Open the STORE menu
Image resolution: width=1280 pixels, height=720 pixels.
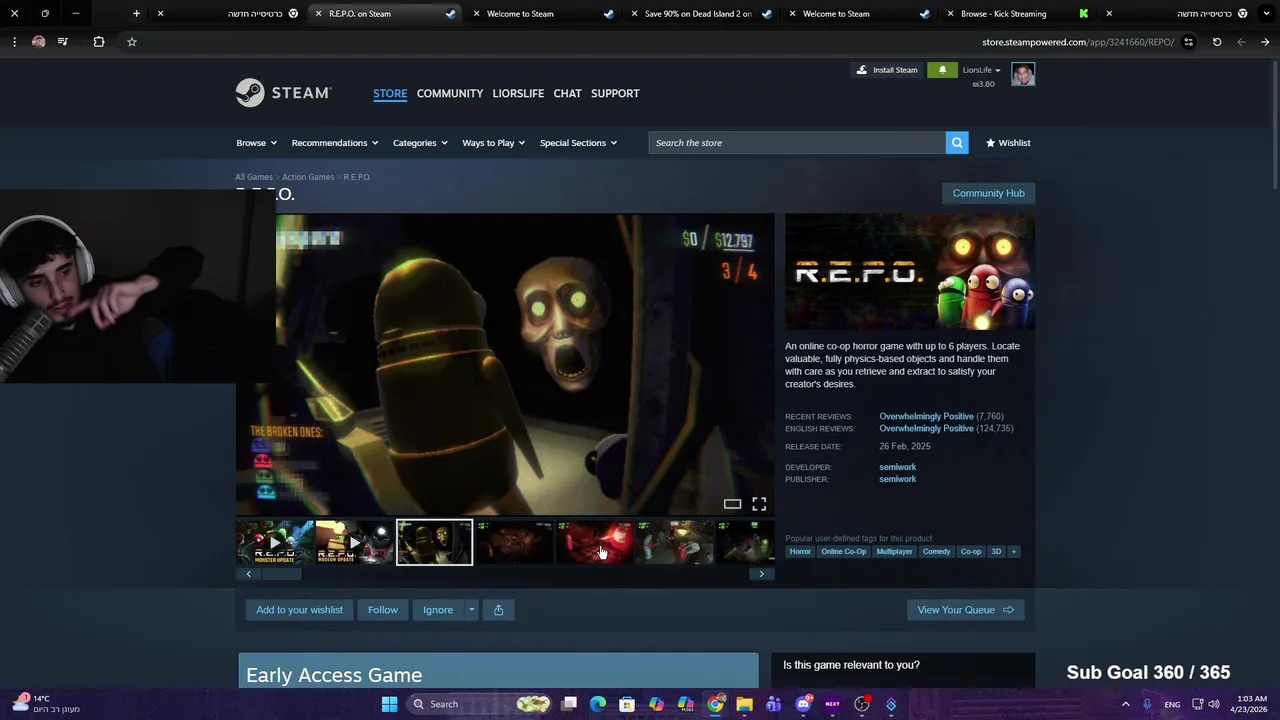coord(390,93)
